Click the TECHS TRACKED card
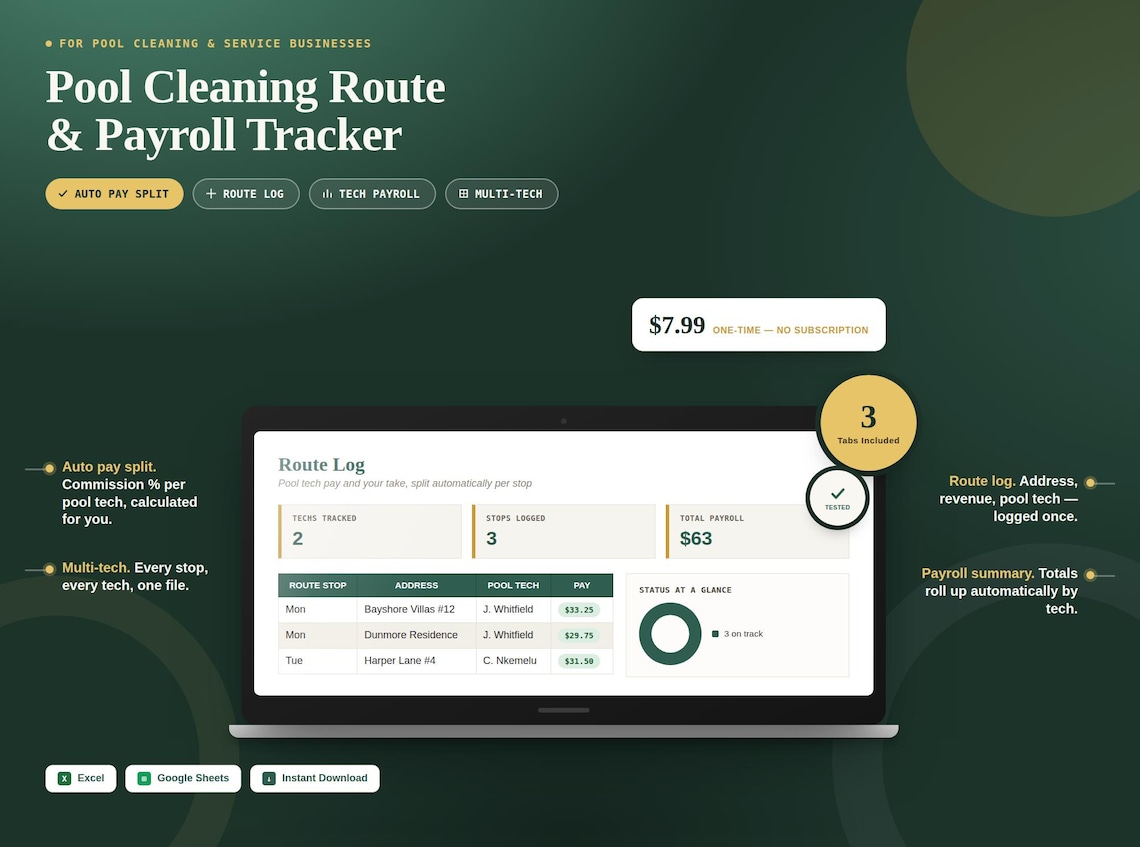Viewport: 1140px width, 847px height. point(370,531)
